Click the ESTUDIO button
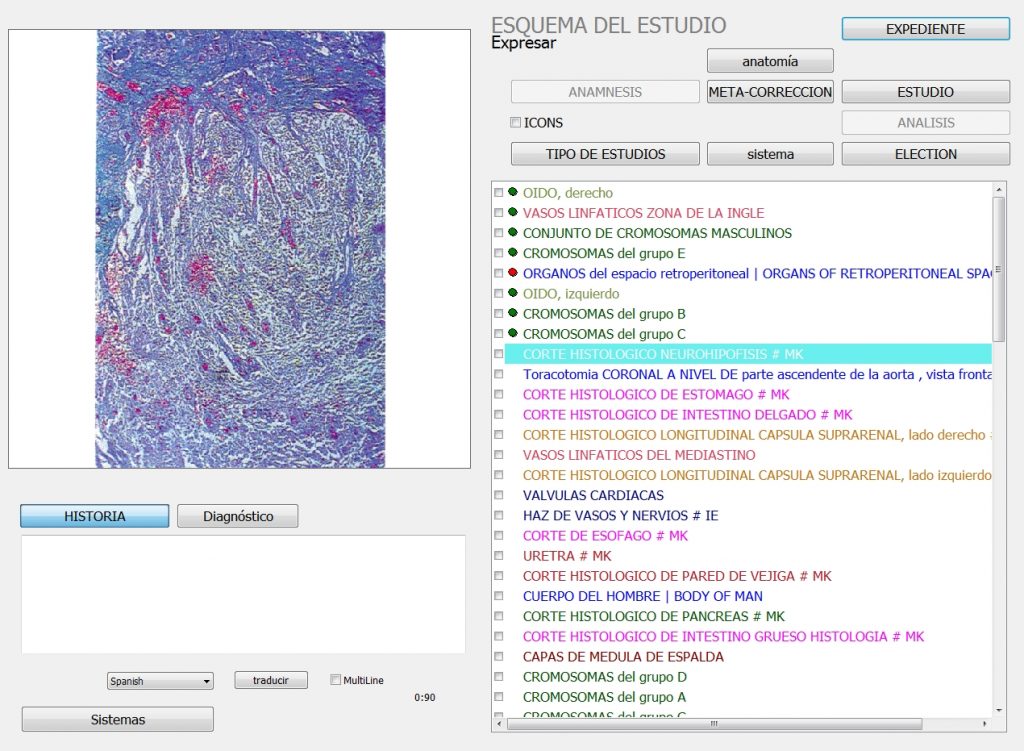 click(x=925, y=92)
